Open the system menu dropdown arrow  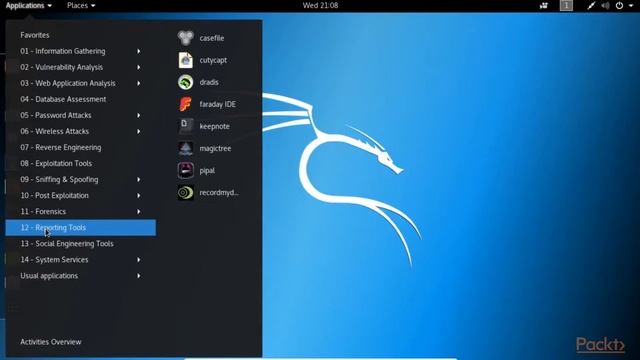pyautogui.click(x=631, y=5)
